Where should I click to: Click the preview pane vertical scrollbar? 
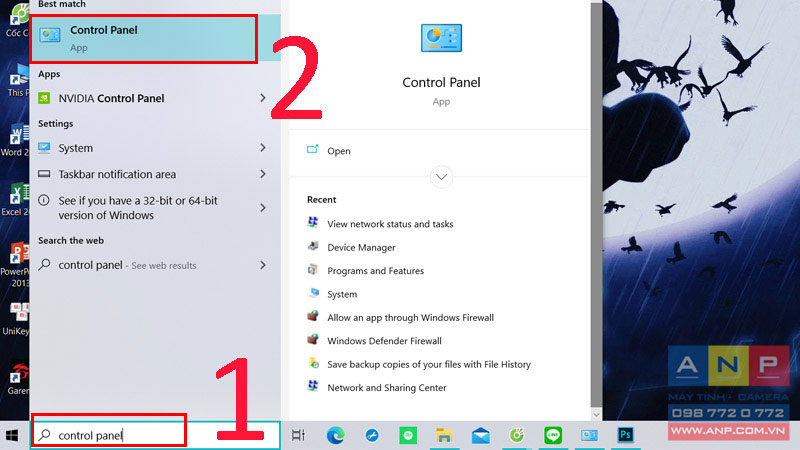point(596,204)
